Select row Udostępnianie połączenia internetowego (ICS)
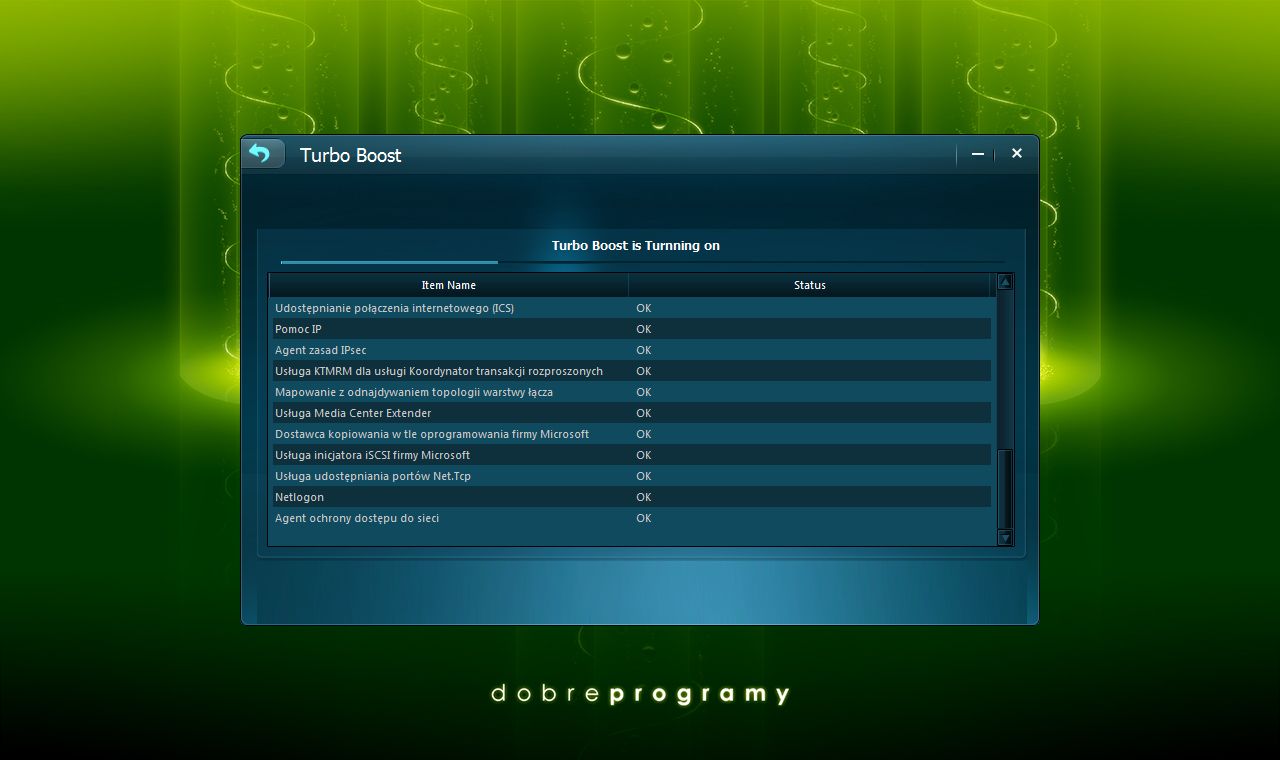The image size is (1280, 760). point(630,308)
